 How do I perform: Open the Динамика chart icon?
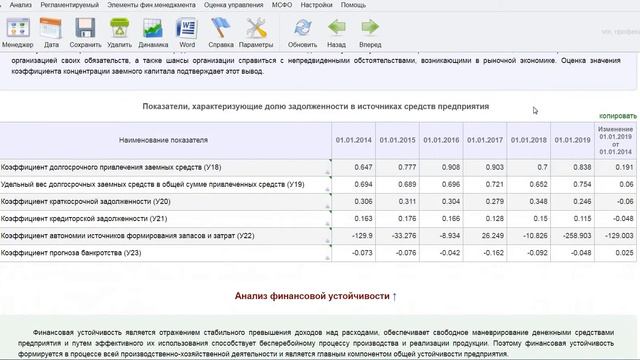[x=153, y=28]
